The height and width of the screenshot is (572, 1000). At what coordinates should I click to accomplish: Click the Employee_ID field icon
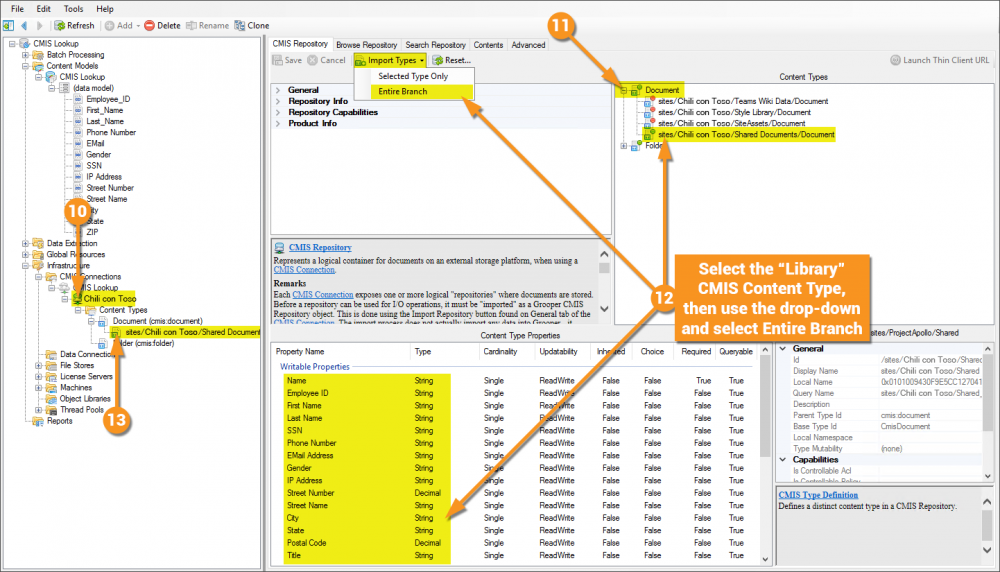coord(78,99)
